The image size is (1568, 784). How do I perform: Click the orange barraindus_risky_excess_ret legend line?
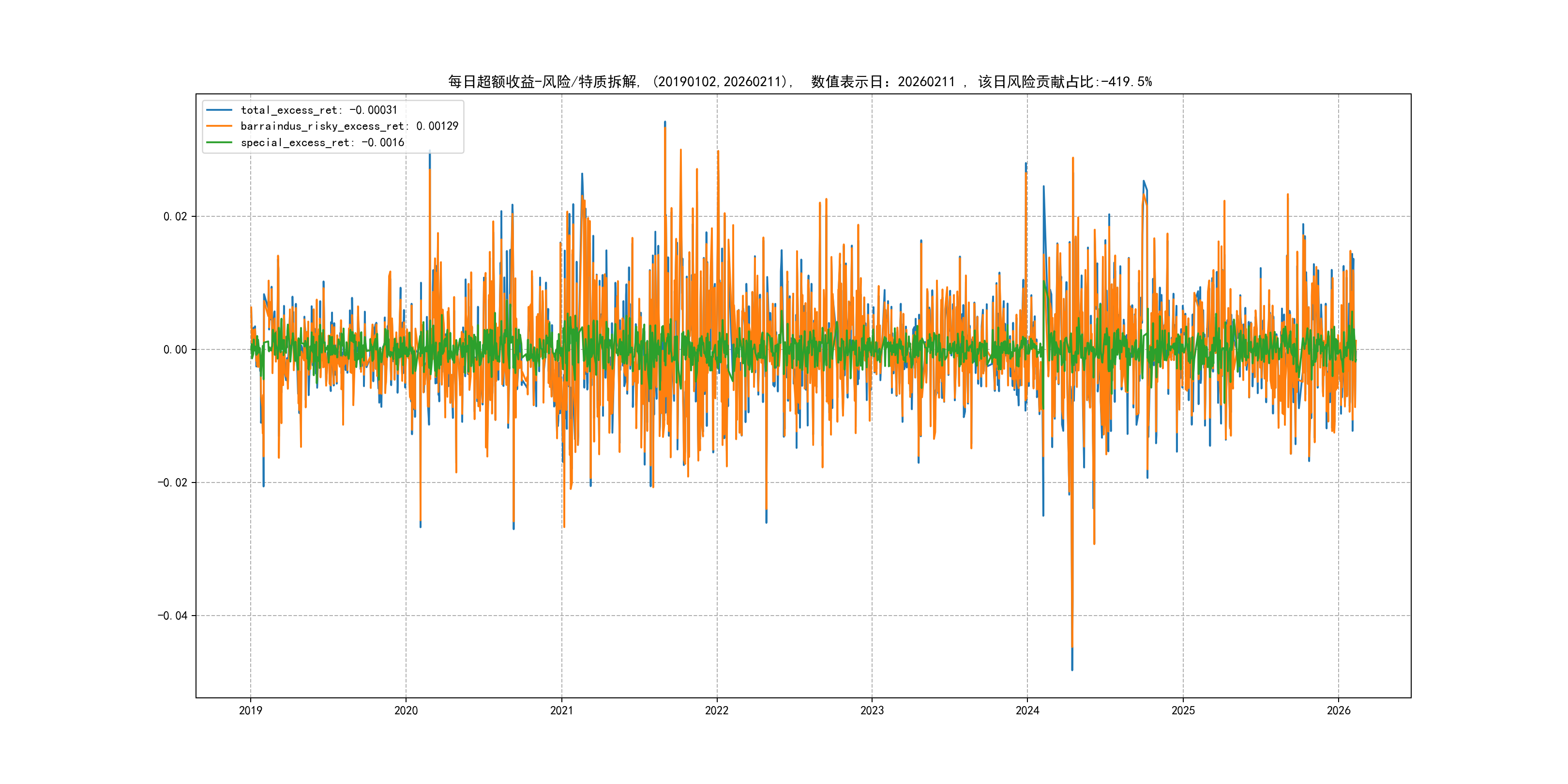[219, 126]
